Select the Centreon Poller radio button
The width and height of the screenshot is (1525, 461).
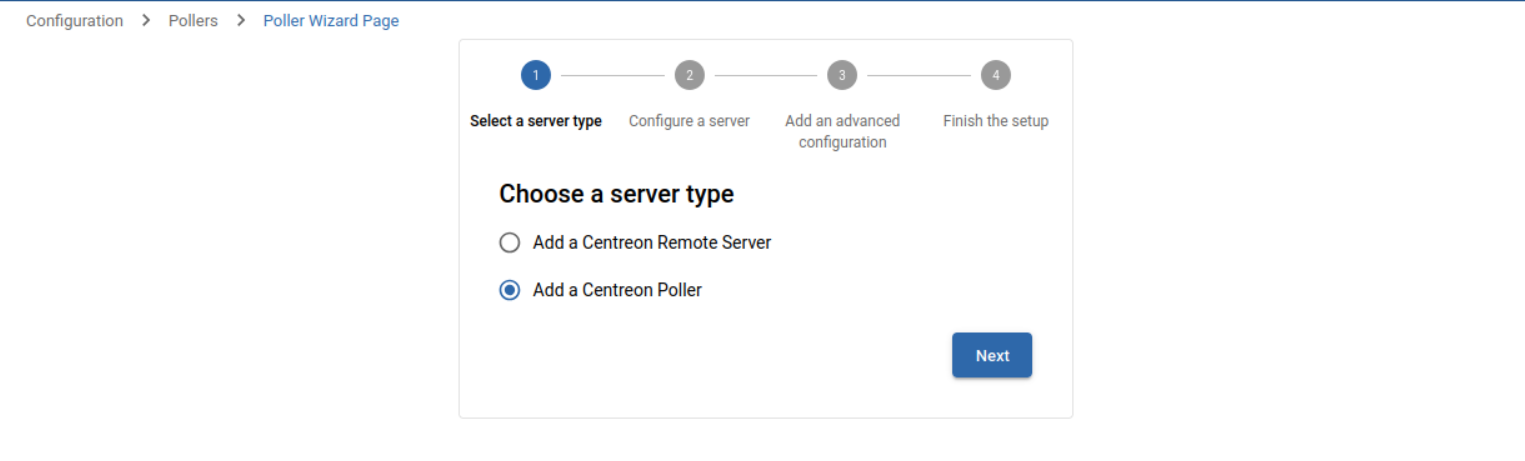tap(510, 291)
